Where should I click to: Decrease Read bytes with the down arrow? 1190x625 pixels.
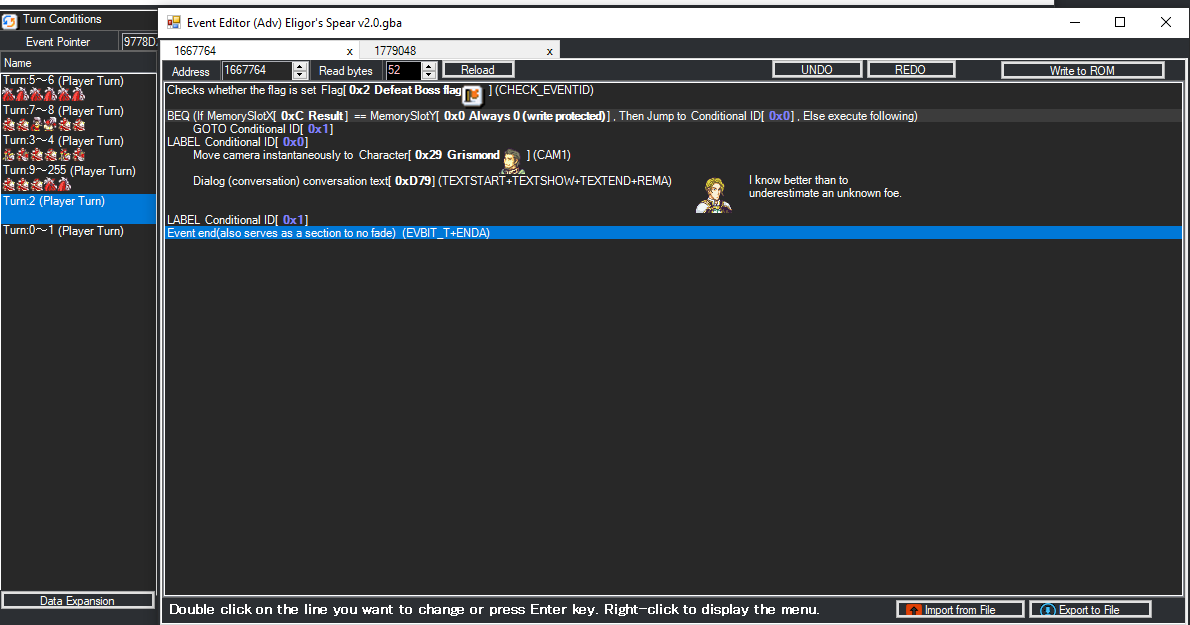[x=429, y=75]
